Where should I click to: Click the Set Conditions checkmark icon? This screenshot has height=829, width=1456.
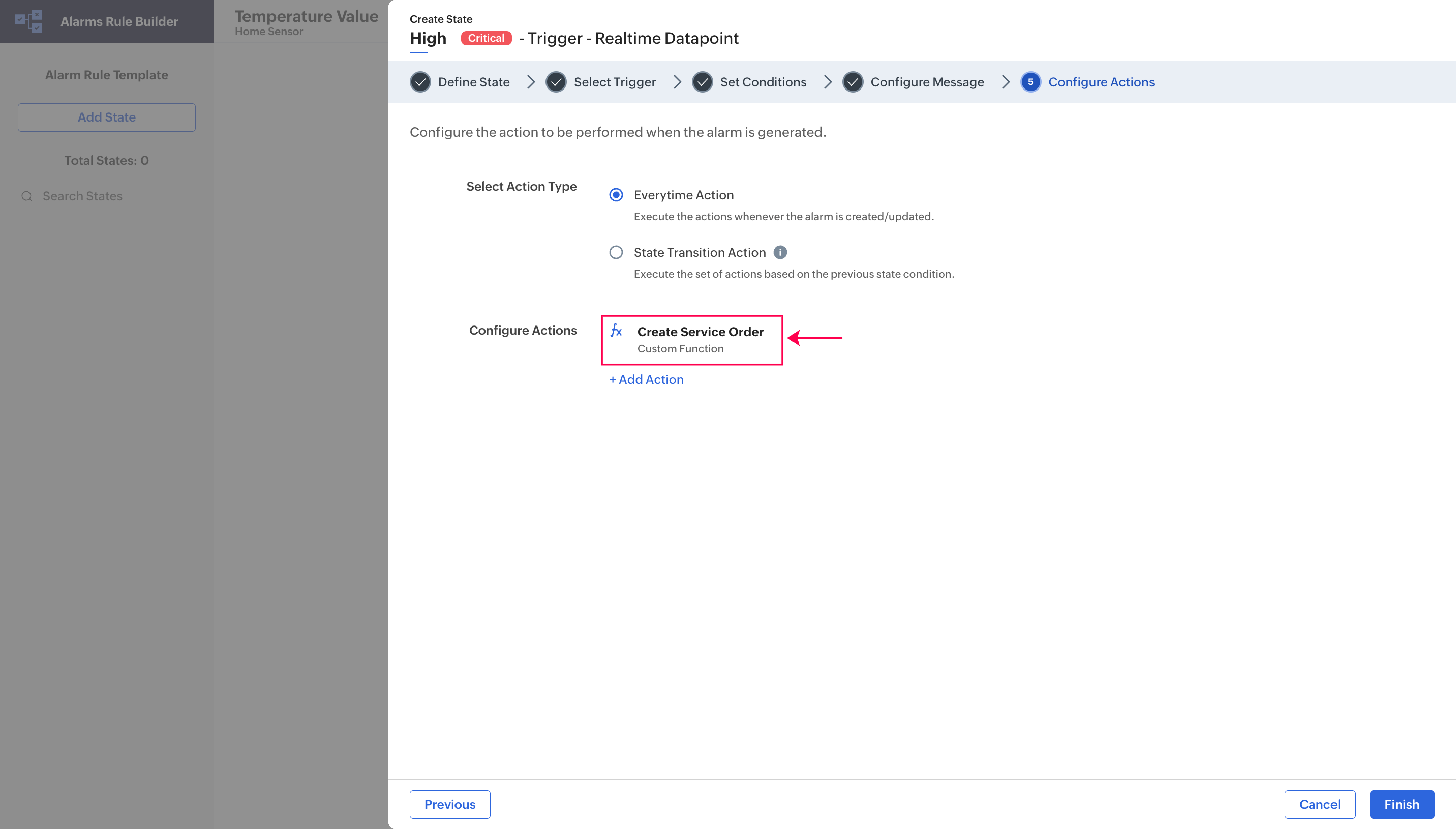[702, 82]
